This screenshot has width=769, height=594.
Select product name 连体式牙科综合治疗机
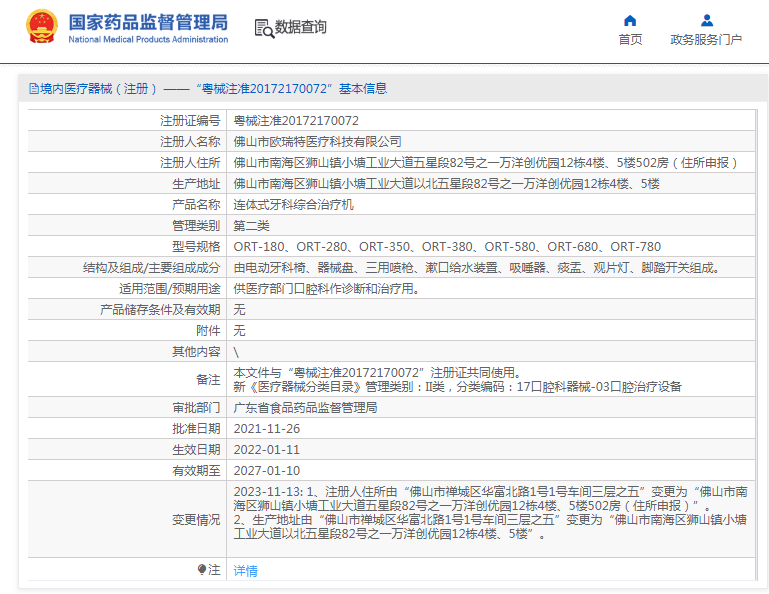[293, 205]
